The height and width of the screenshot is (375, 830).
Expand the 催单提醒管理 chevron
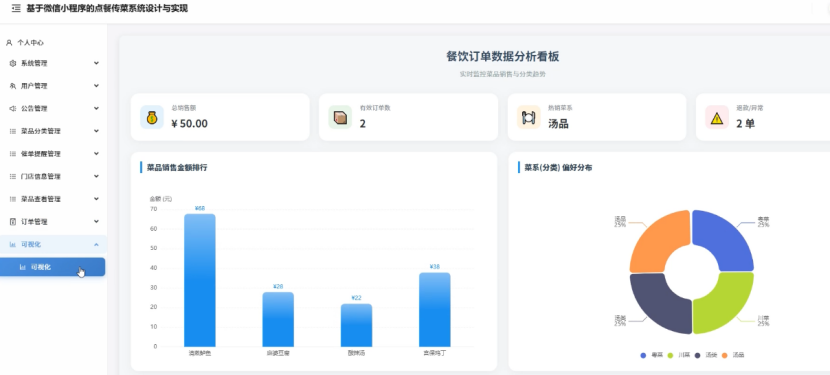pyautogui.click(x=96, y=154)
